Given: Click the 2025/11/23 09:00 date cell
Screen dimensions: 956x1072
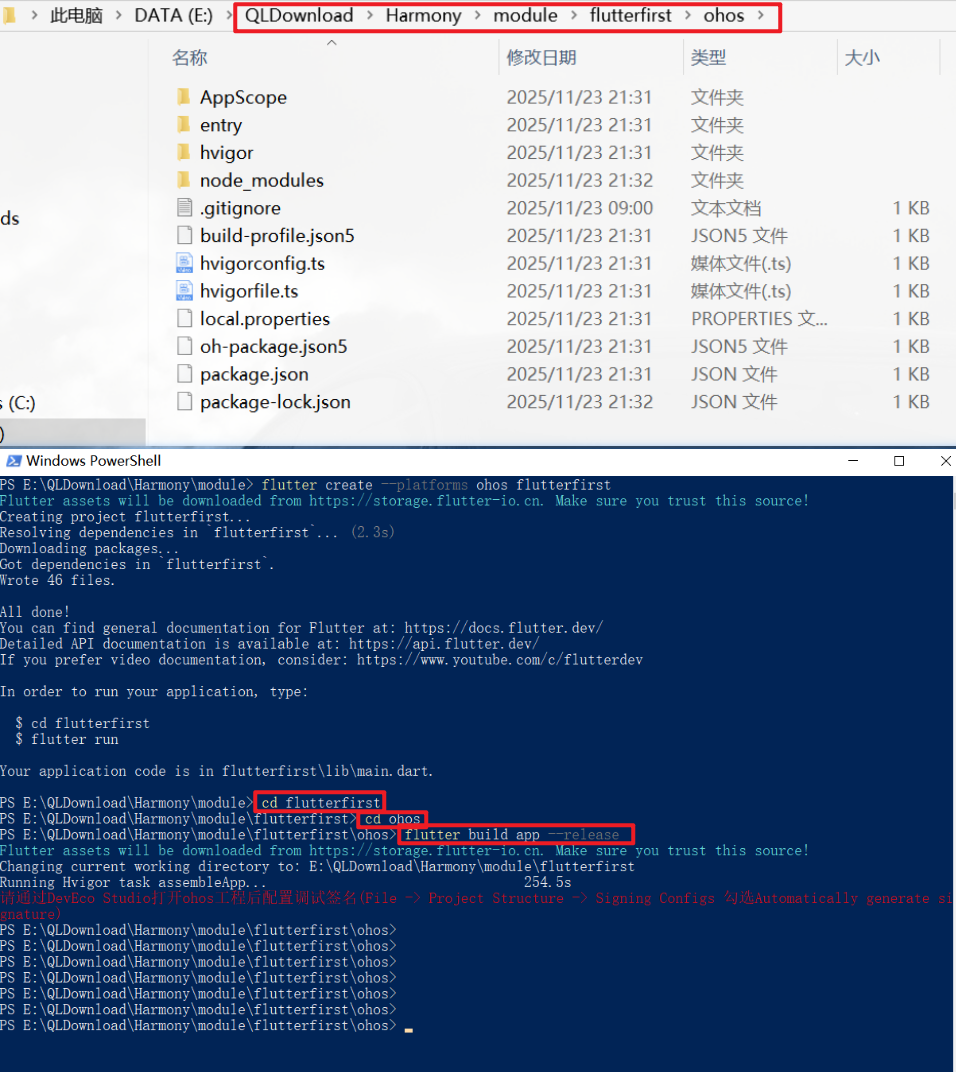Looking at the screenshot, I should coord(580,208).
